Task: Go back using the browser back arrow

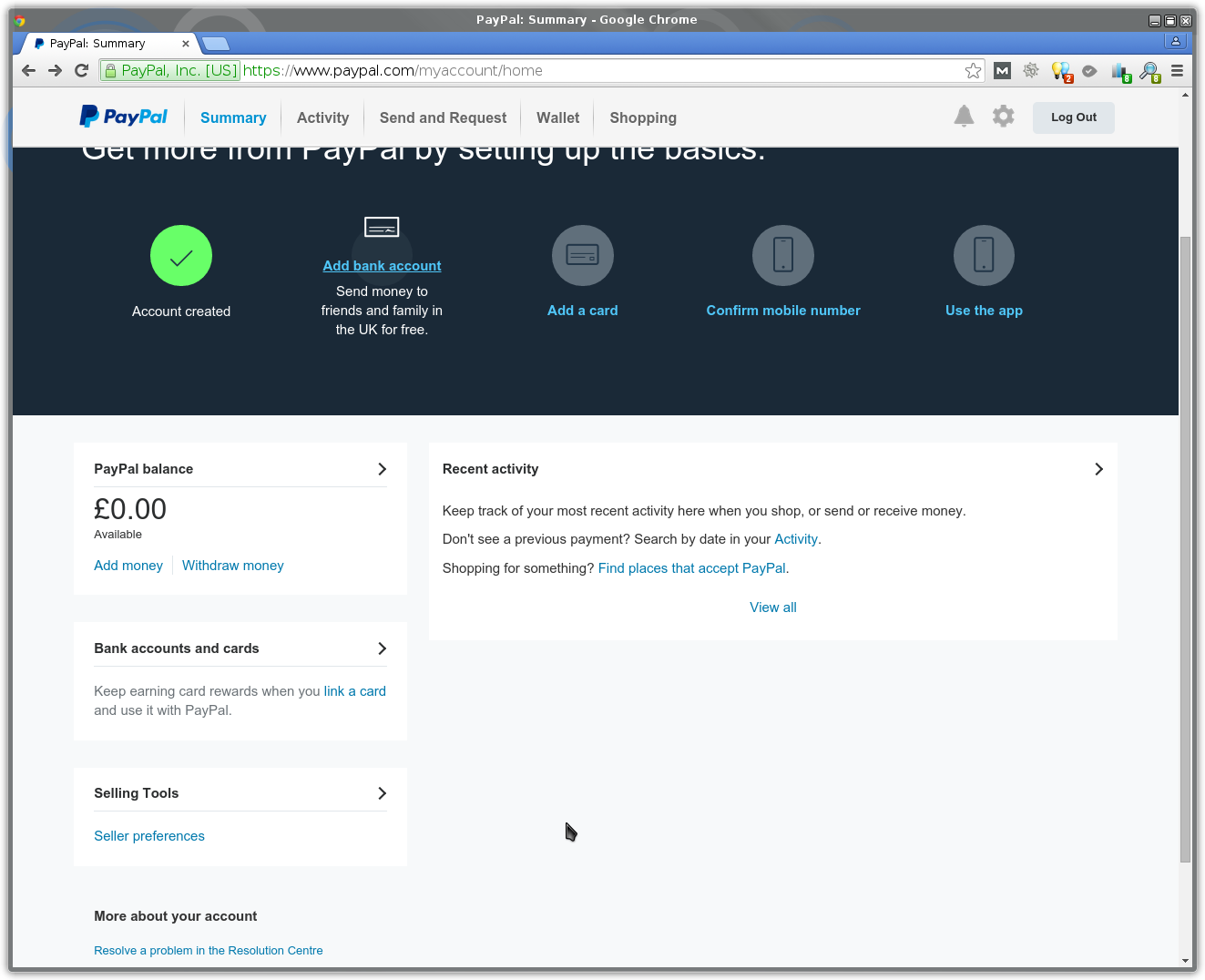Action: tap(28, 70)
